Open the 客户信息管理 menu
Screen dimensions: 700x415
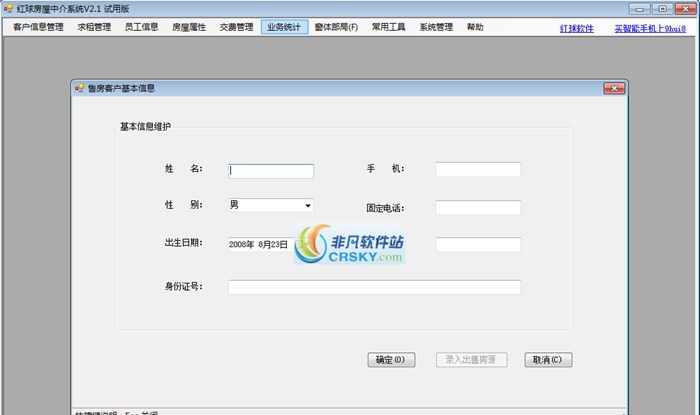tap(38, 27)
